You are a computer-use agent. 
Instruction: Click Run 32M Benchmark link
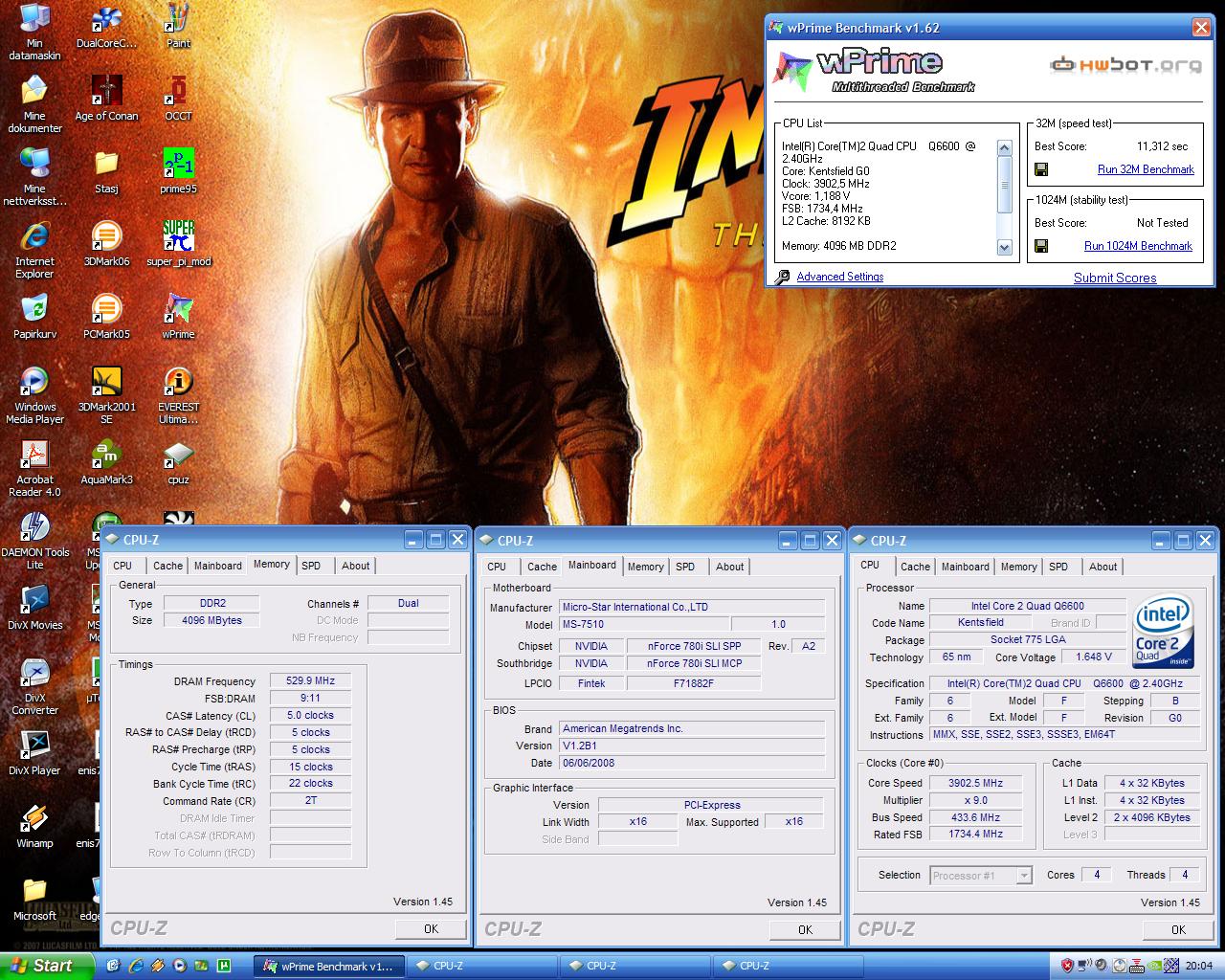coord(1146,169)
